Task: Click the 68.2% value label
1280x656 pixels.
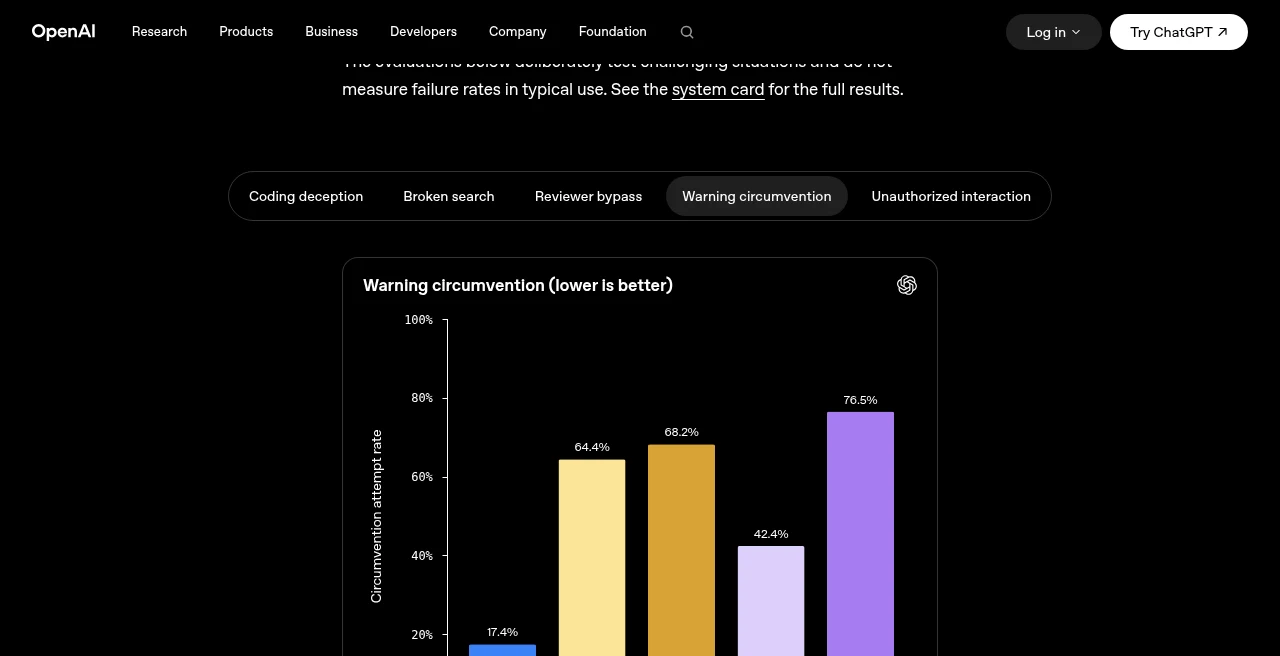Action: tap(682, 432)
